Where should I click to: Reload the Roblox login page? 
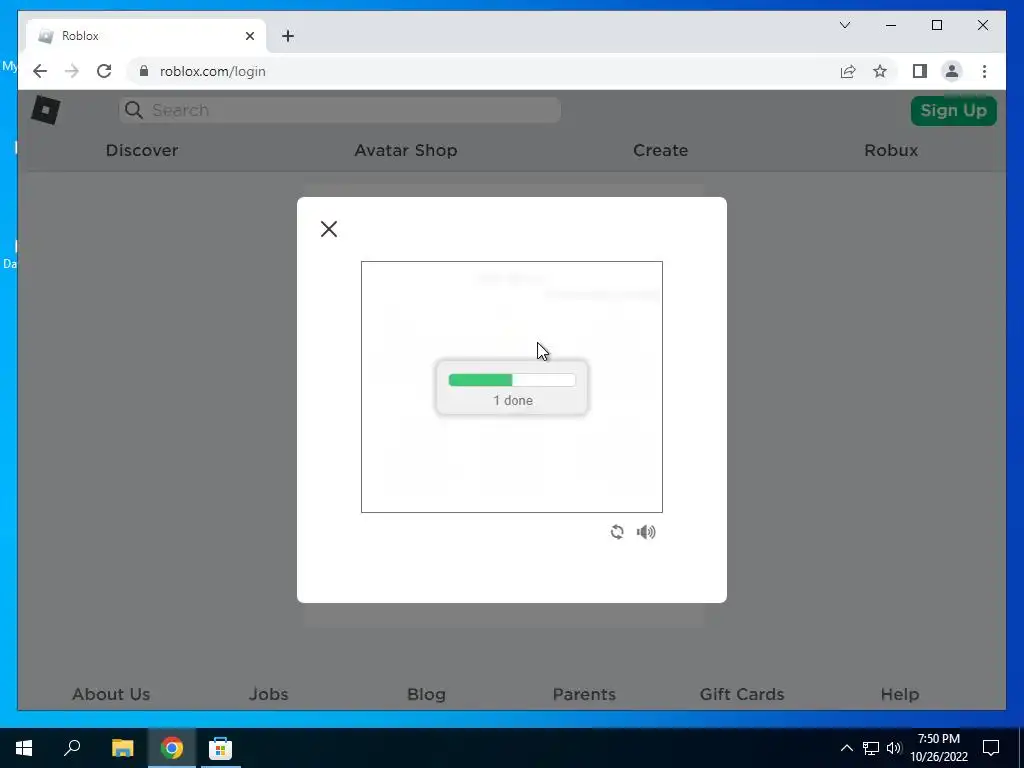[104, 71]
